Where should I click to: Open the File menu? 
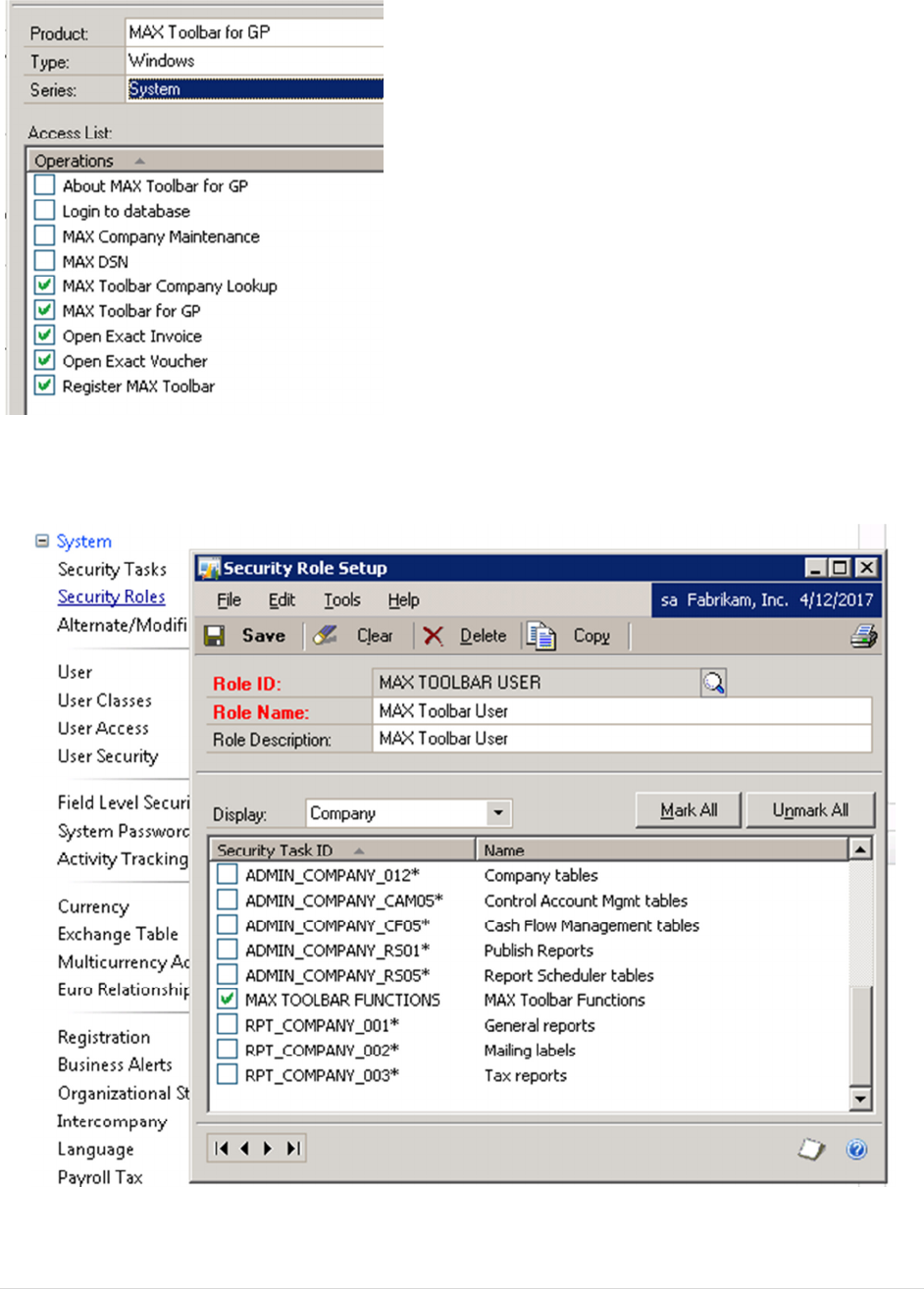coord(229,600)
